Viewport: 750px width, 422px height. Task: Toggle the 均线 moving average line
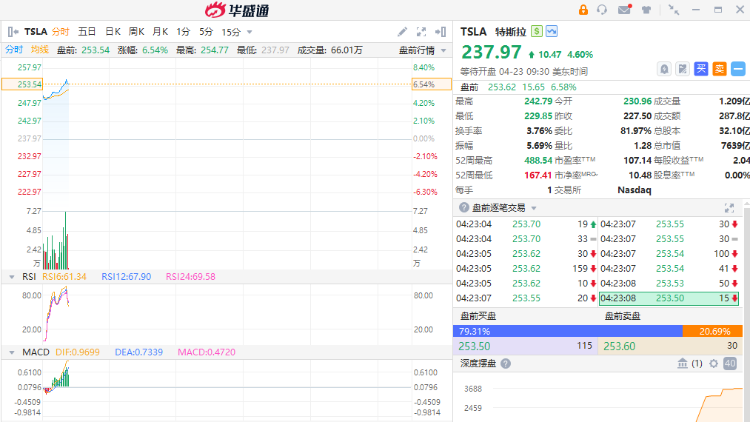pyautogui.click(x=39, y=49)
